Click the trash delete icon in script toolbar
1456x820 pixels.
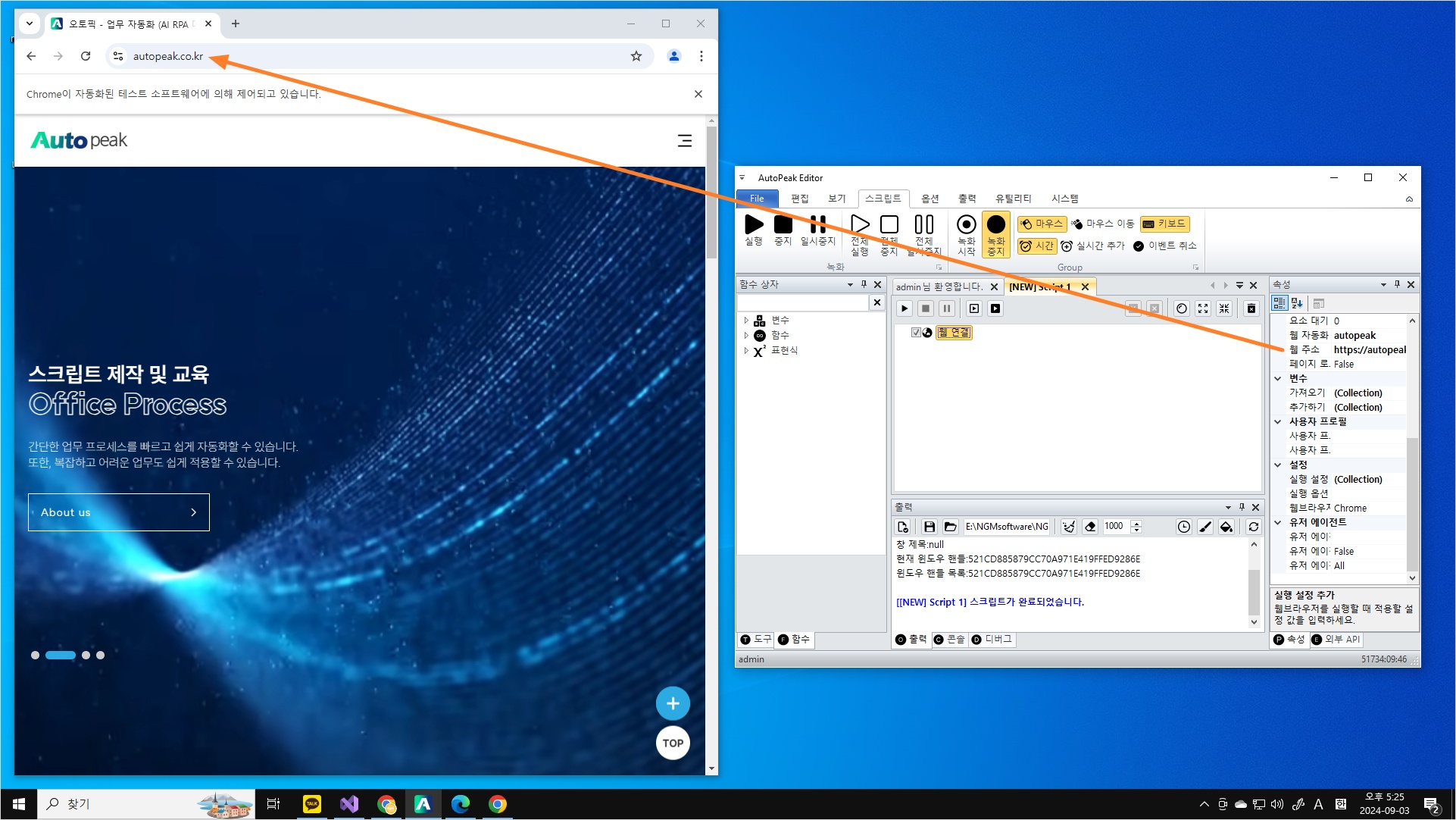pos(1251,308)
